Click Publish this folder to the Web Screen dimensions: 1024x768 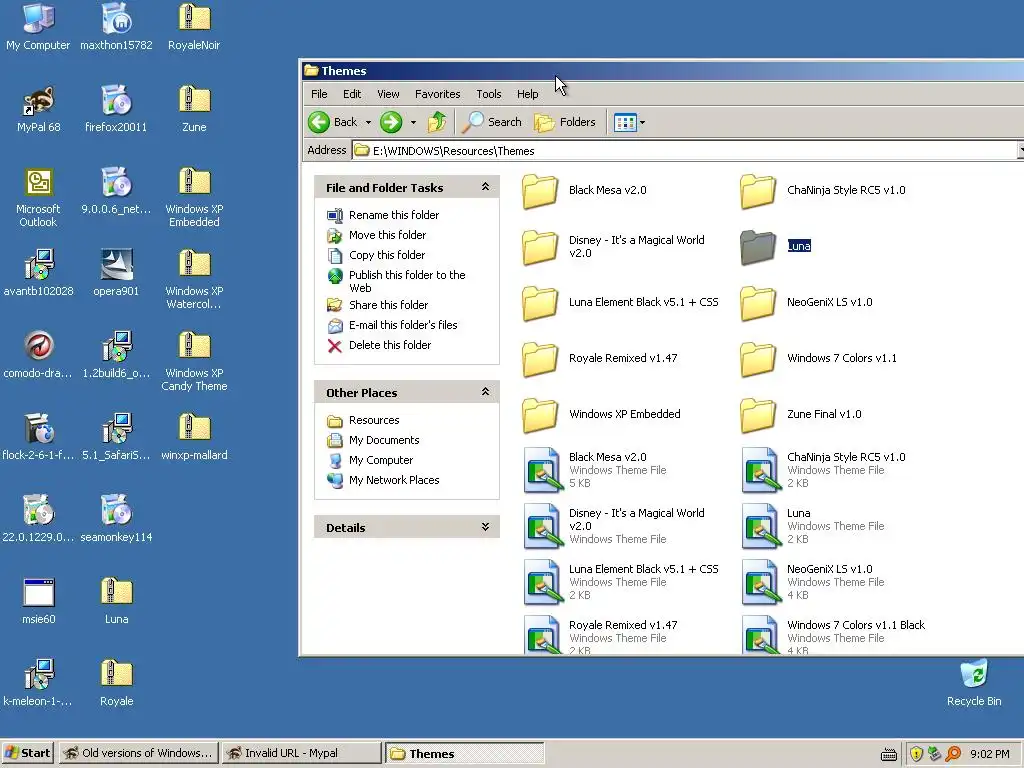(x=407, y=281)
